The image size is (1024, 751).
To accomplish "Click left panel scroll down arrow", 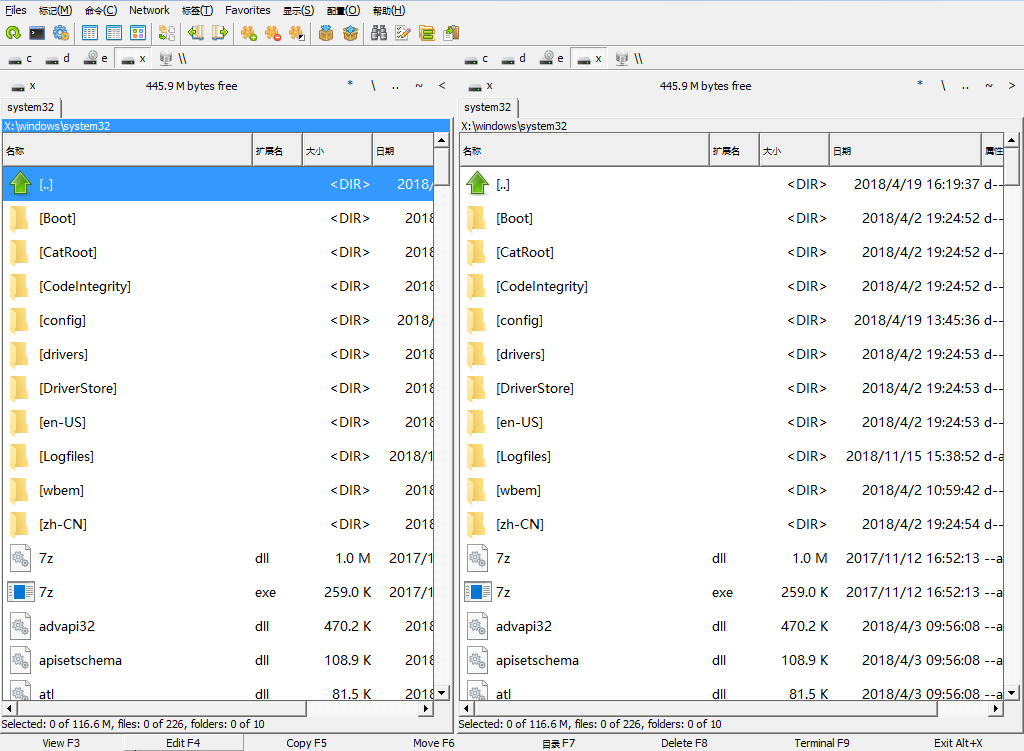I will [x=442, y=693].
